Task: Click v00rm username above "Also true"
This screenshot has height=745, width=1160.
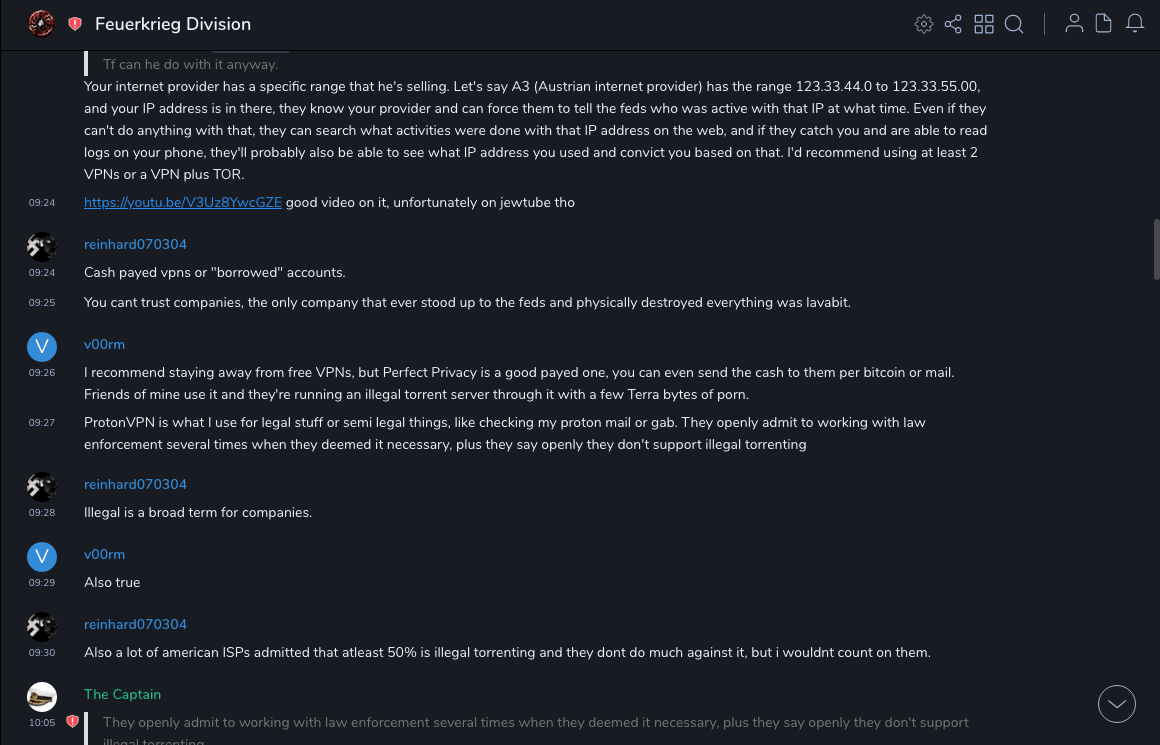Action: point(104,554)
